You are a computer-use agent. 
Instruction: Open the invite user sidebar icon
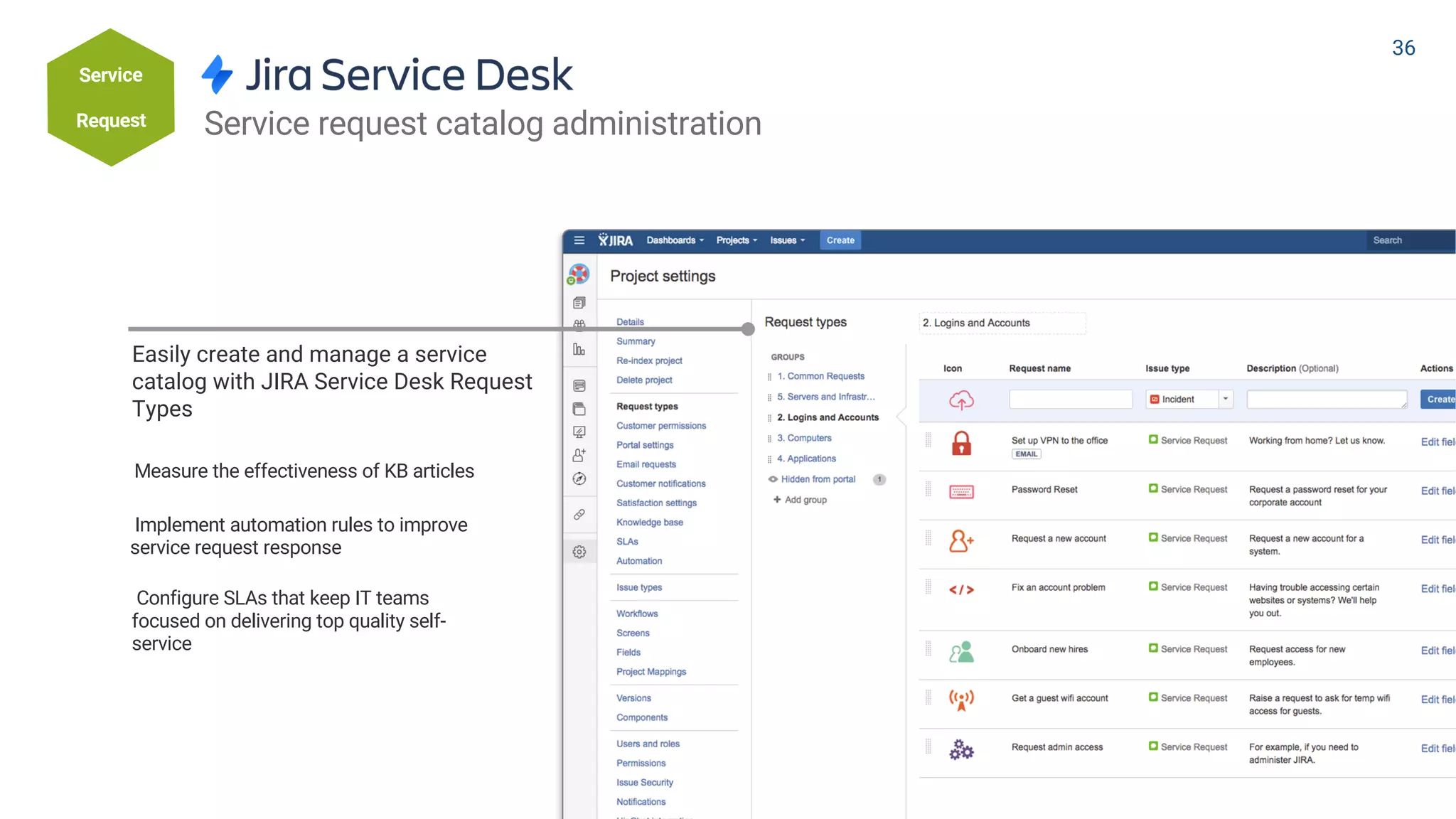(x=579, y=455)
